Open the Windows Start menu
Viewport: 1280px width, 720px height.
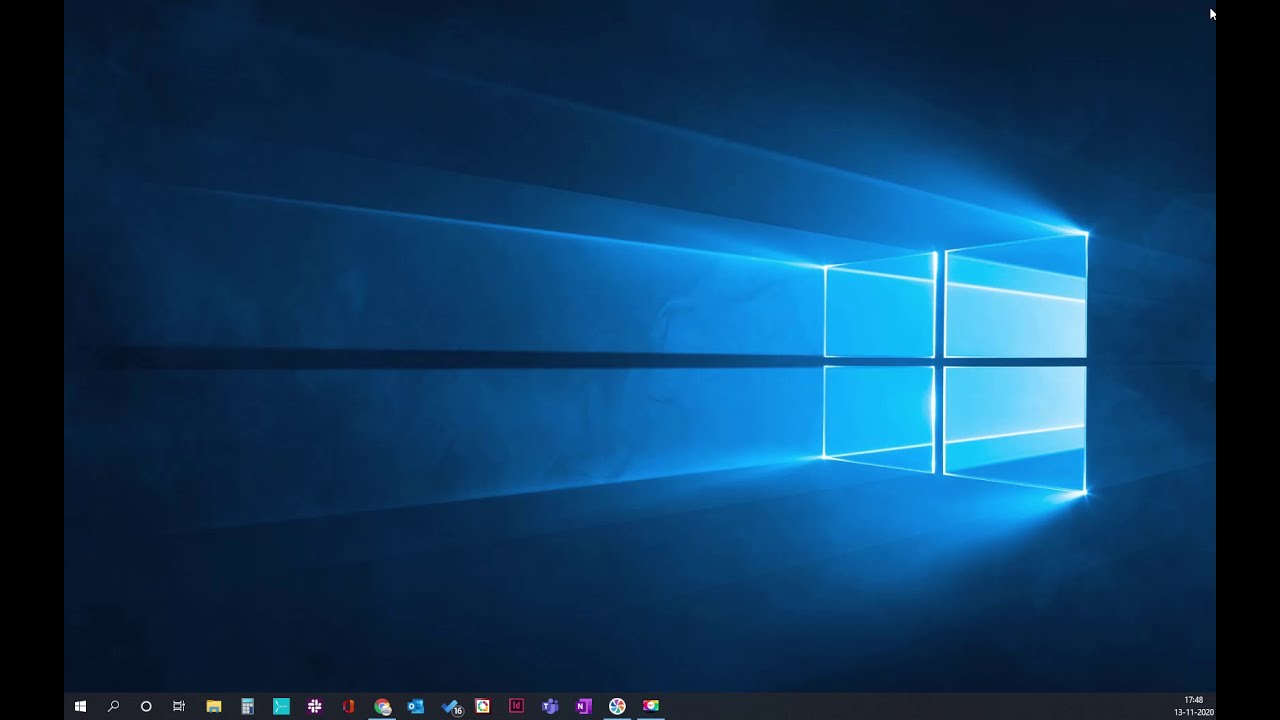(80, 706)
